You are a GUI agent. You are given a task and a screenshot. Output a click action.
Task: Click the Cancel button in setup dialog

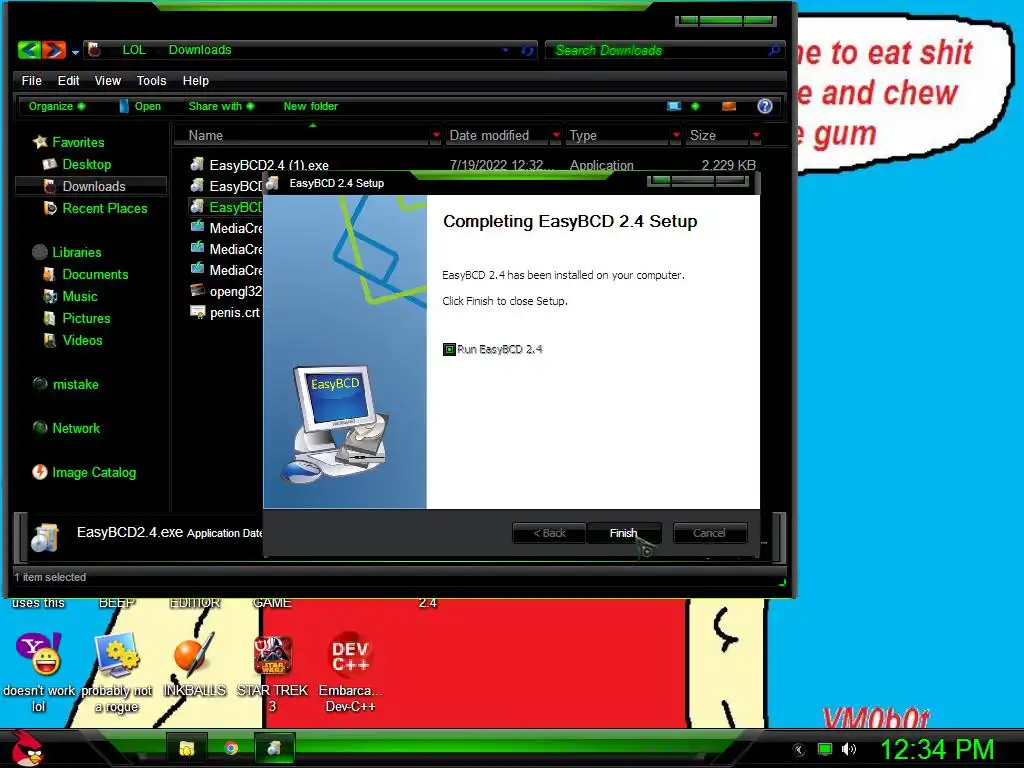coord(709,533)
